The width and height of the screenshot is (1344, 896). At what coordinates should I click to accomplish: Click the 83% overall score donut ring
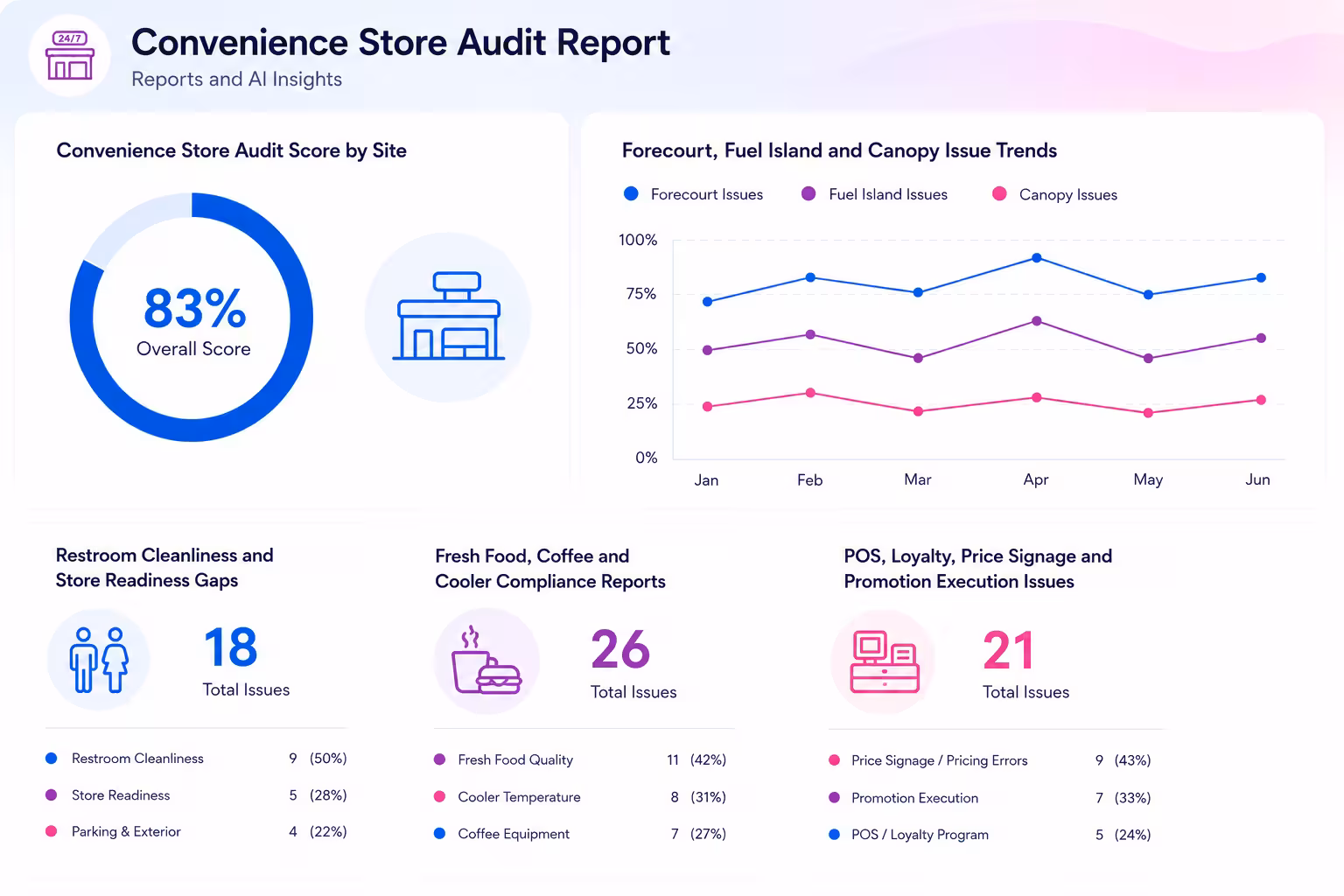(192, 317)
